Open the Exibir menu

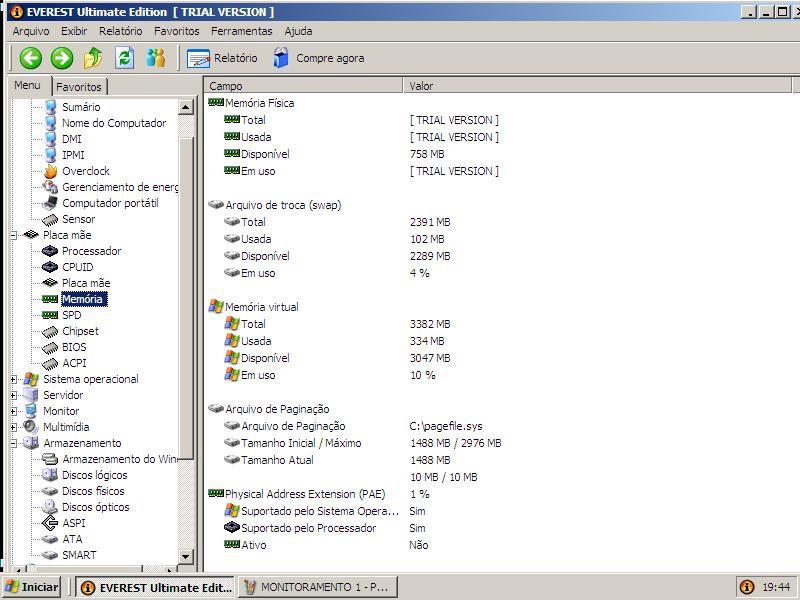click(74, 31)
